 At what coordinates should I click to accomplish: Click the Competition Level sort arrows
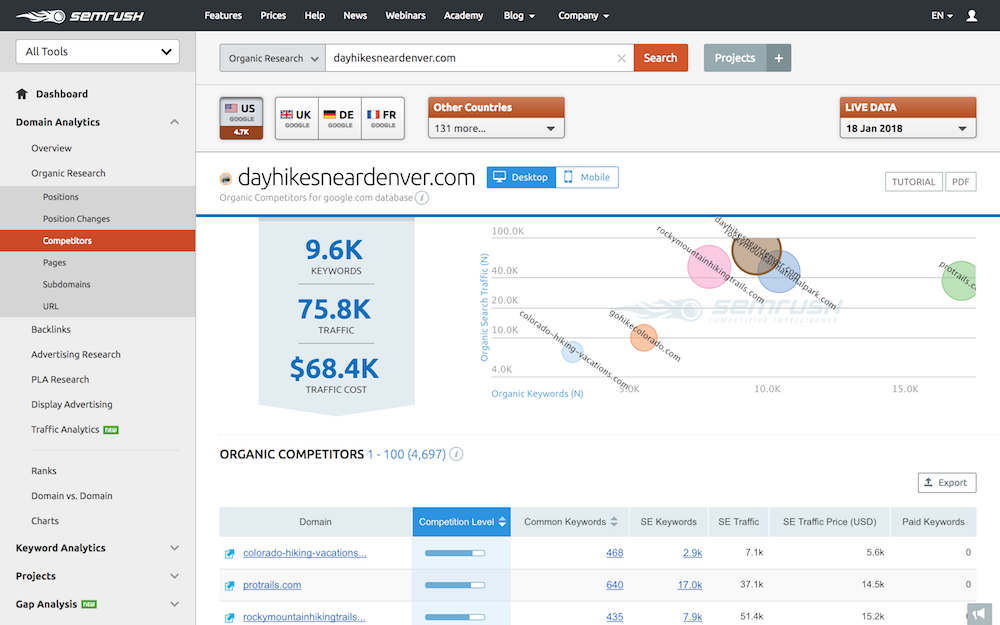[503, 522]
